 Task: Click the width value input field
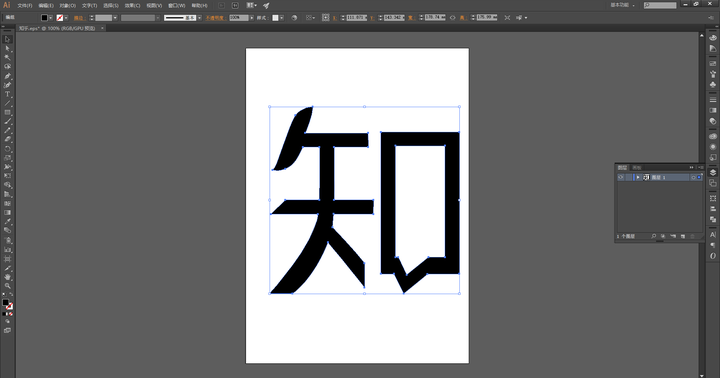pyautogui.click(x=435, y=17)
